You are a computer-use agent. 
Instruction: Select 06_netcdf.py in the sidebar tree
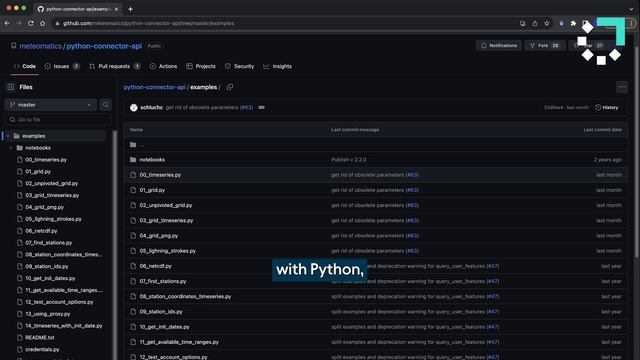41,231
